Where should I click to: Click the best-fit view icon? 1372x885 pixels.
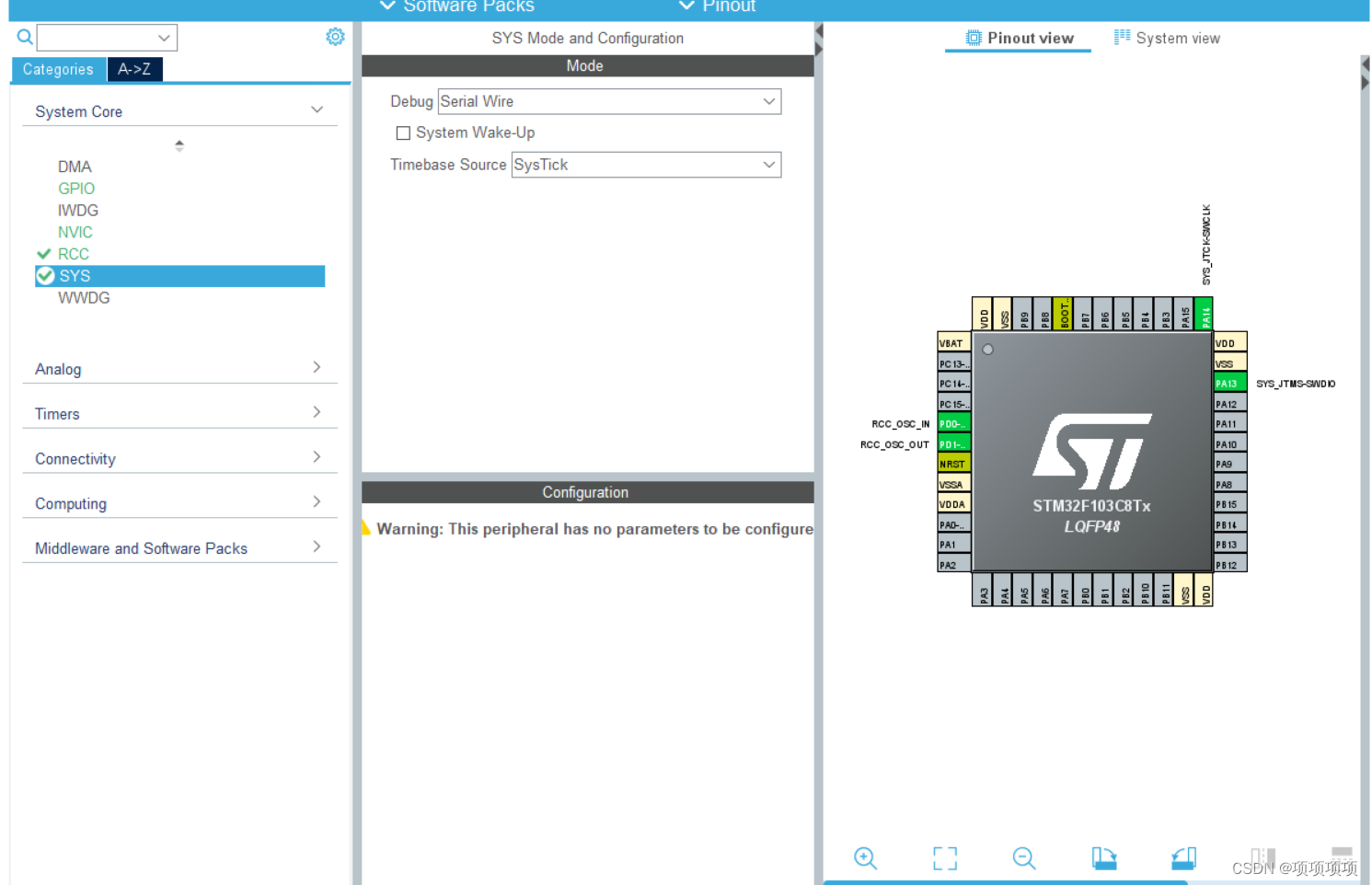tap(944, 857)
